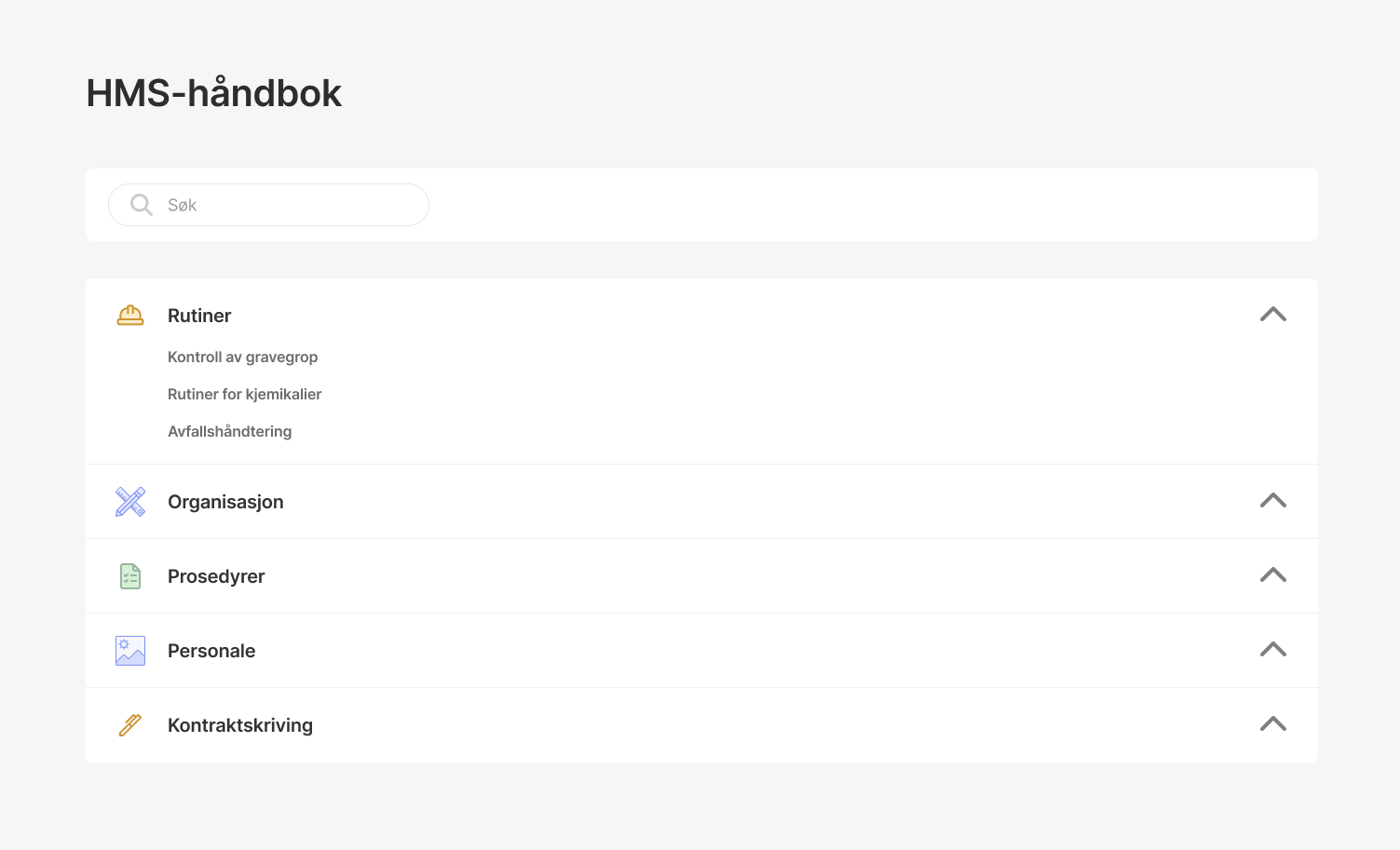Toggle the Personale section chevron
The image size is (1400, 850).
(x=1272, y=650)
